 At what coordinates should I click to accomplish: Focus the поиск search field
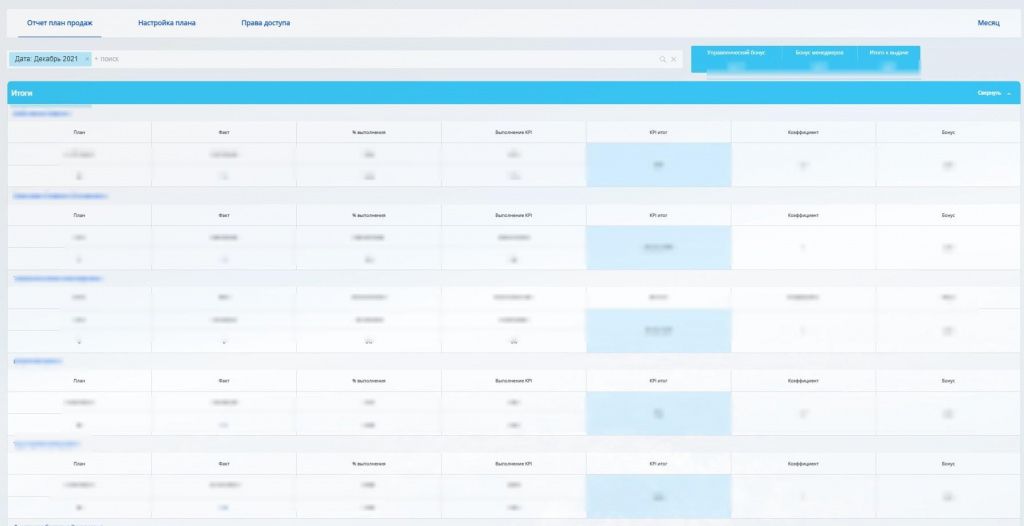coord(370,59)
